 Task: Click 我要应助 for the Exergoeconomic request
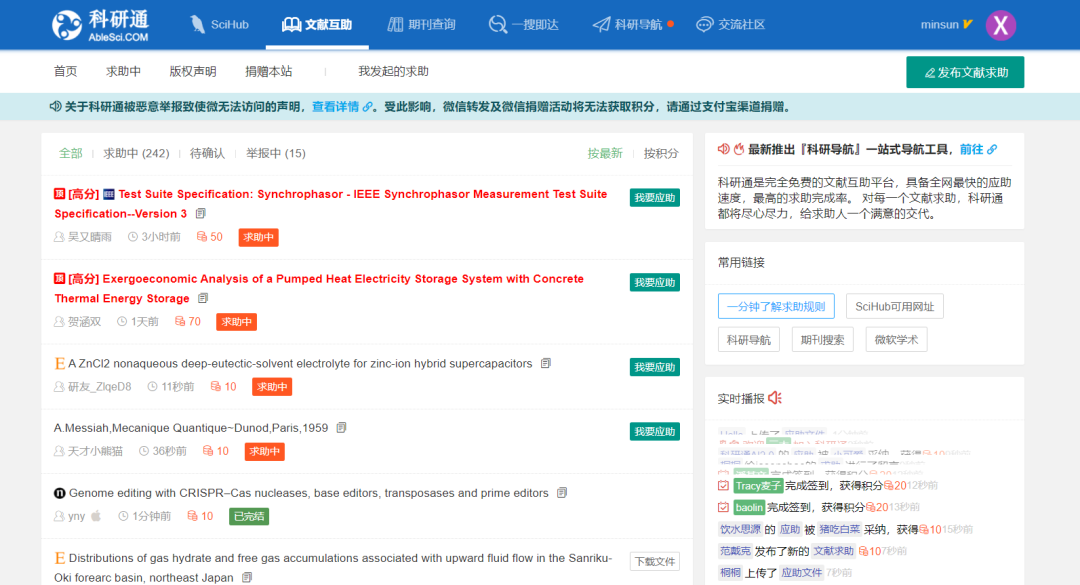tap(654, 283)
